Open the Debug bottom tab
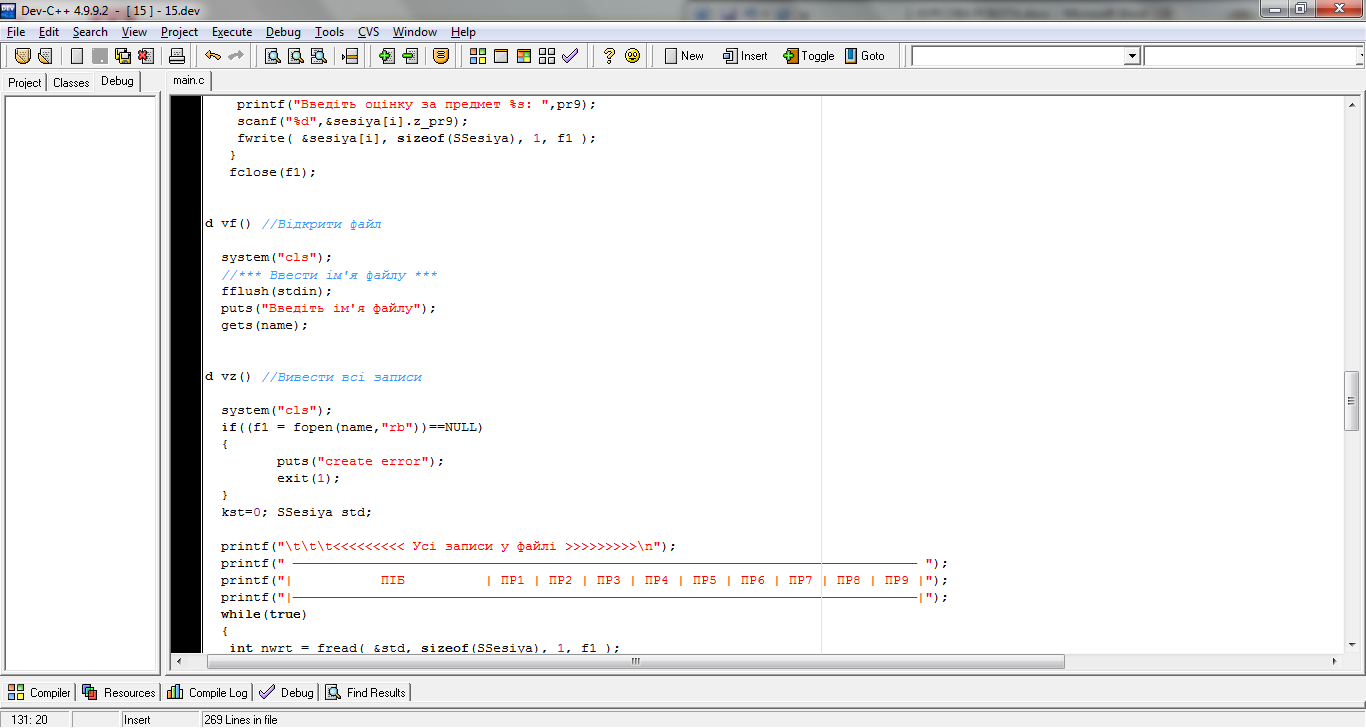This screenshot has height=728, width=1366. click(286, 692)
